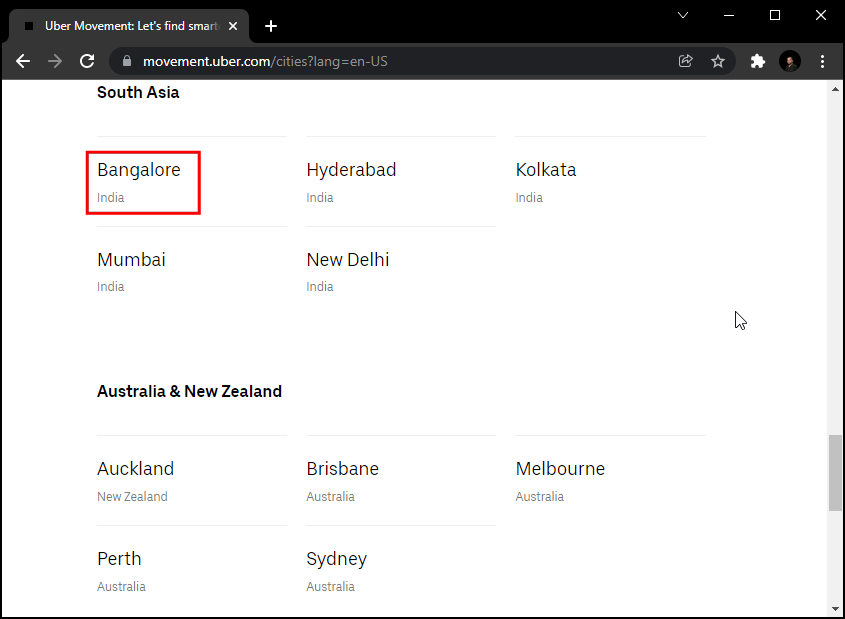
Task: Open the Chrome profile avatar
Action: pos(790,61)
